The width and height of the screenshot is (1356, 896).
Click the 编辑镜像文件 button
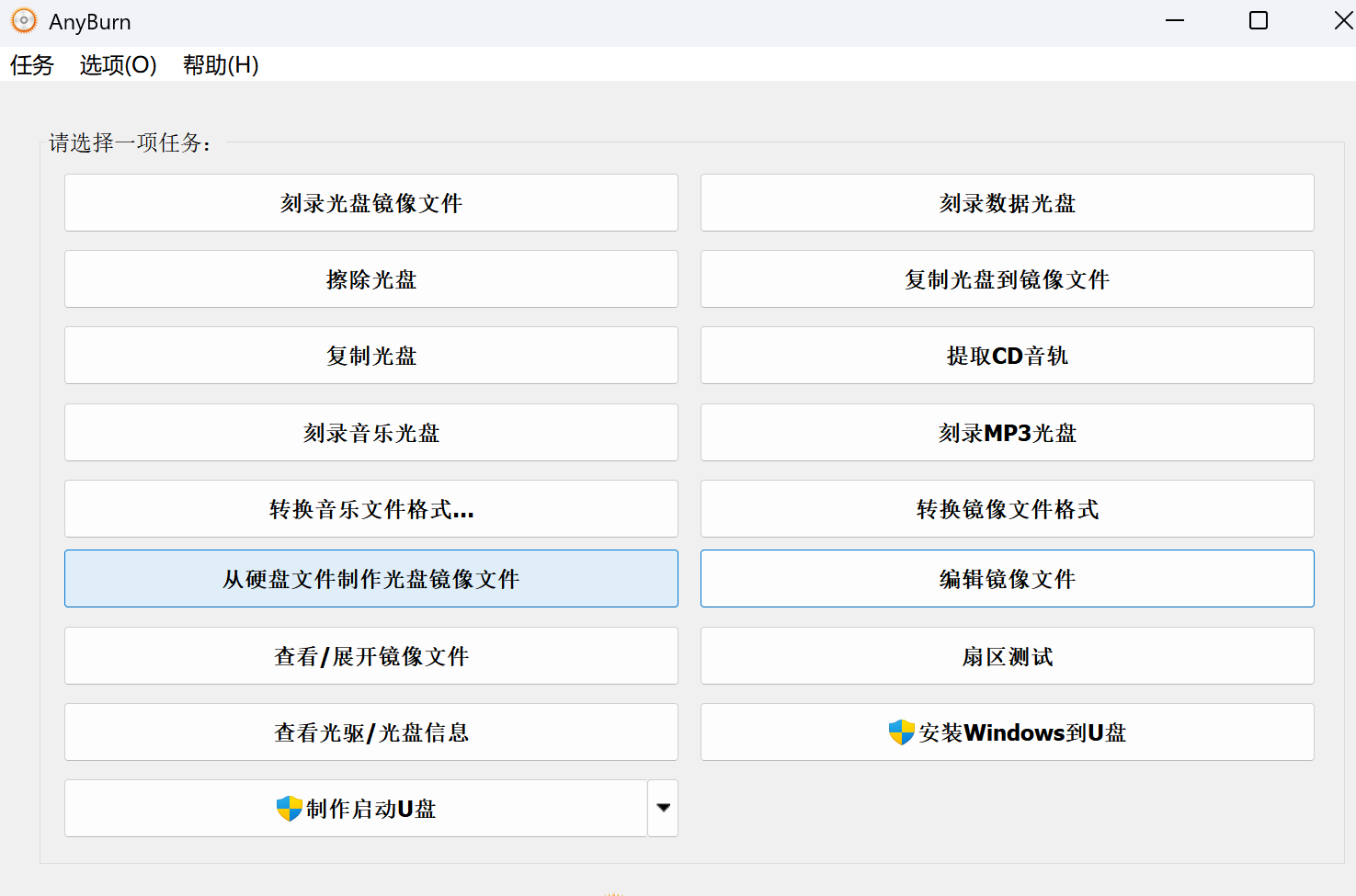click(1008, 579)
